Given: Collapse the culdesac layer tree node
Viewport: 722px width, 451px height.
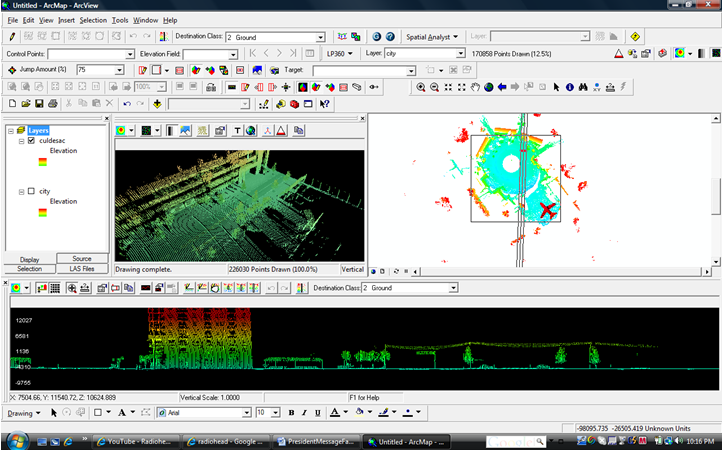Looking at the screenshot, I should 21,141.
